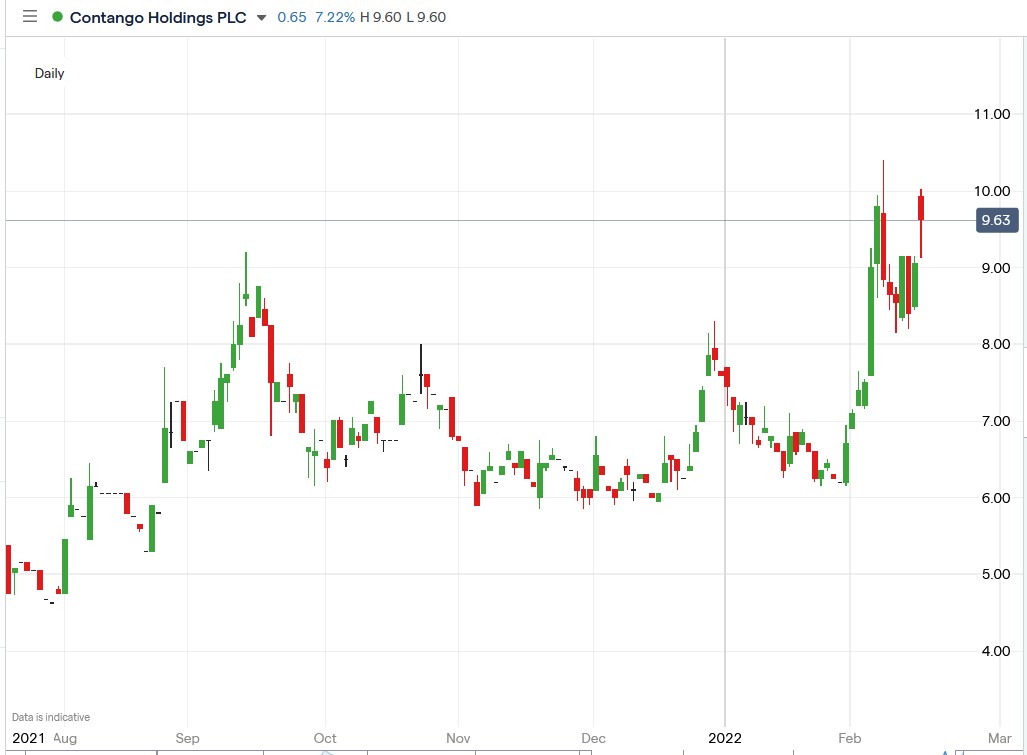The height and width of the screenshot is (755, 1027).
Task: Expand the ticker selector arrow next to PLC
Action: 259,17
